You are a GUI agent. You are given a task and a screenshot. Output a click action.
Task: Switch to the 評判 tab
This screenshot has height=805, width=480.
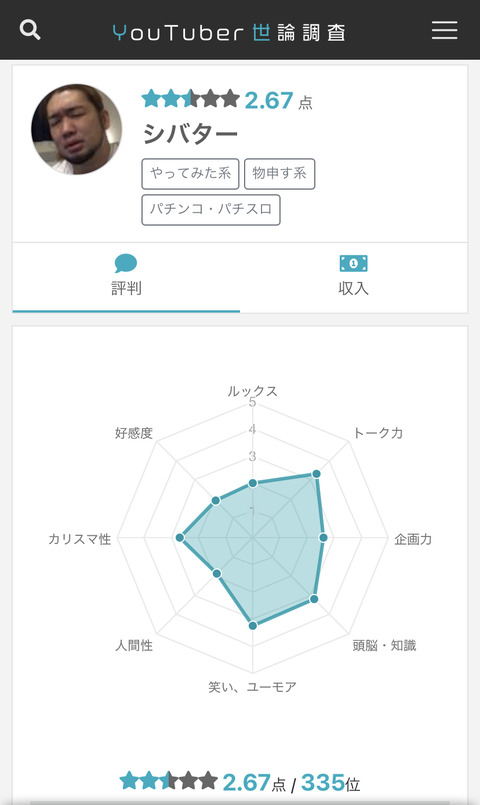click(x=126, y=278)
